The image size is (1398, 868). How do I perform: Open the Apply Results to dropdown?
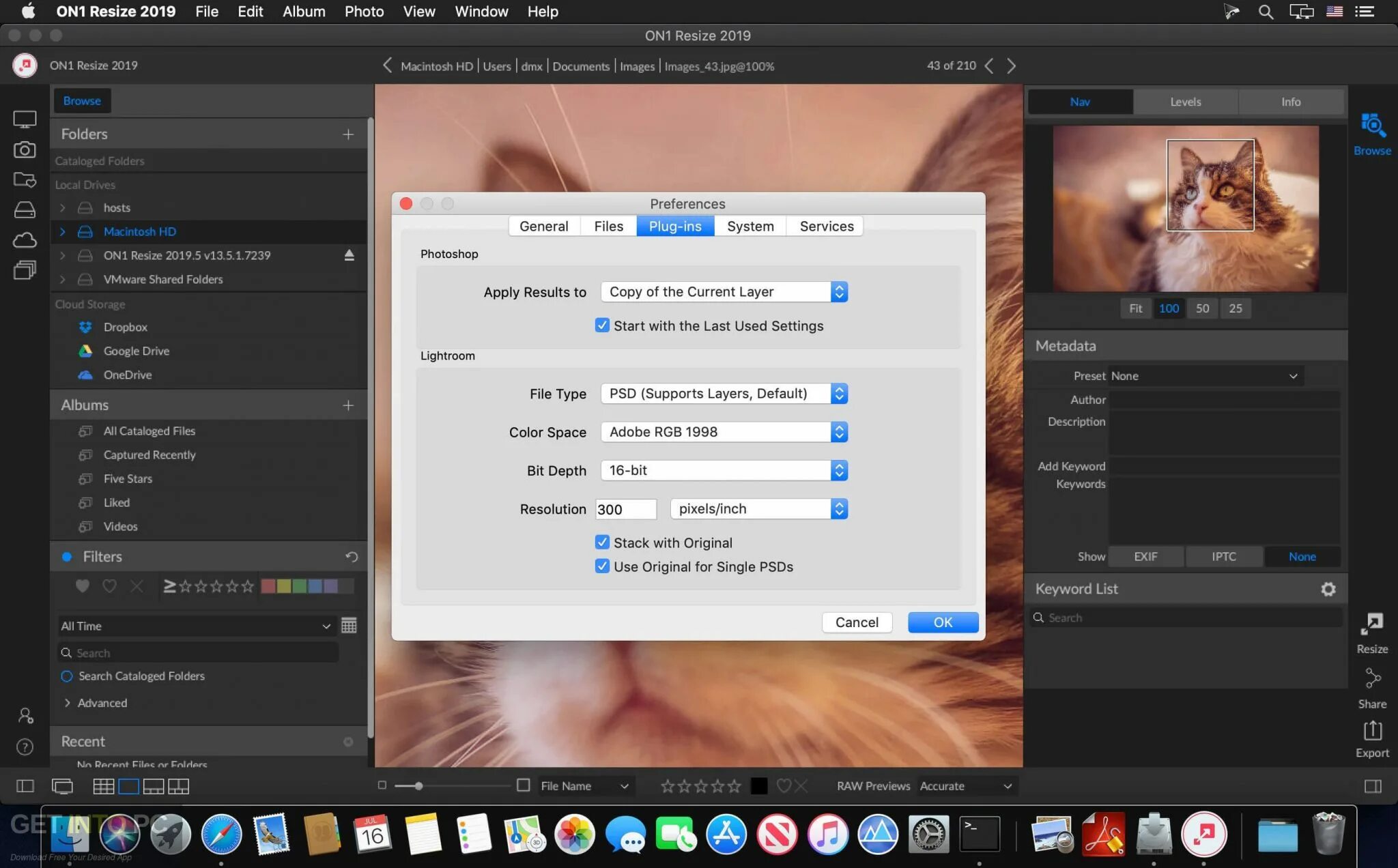coord(724,292)
